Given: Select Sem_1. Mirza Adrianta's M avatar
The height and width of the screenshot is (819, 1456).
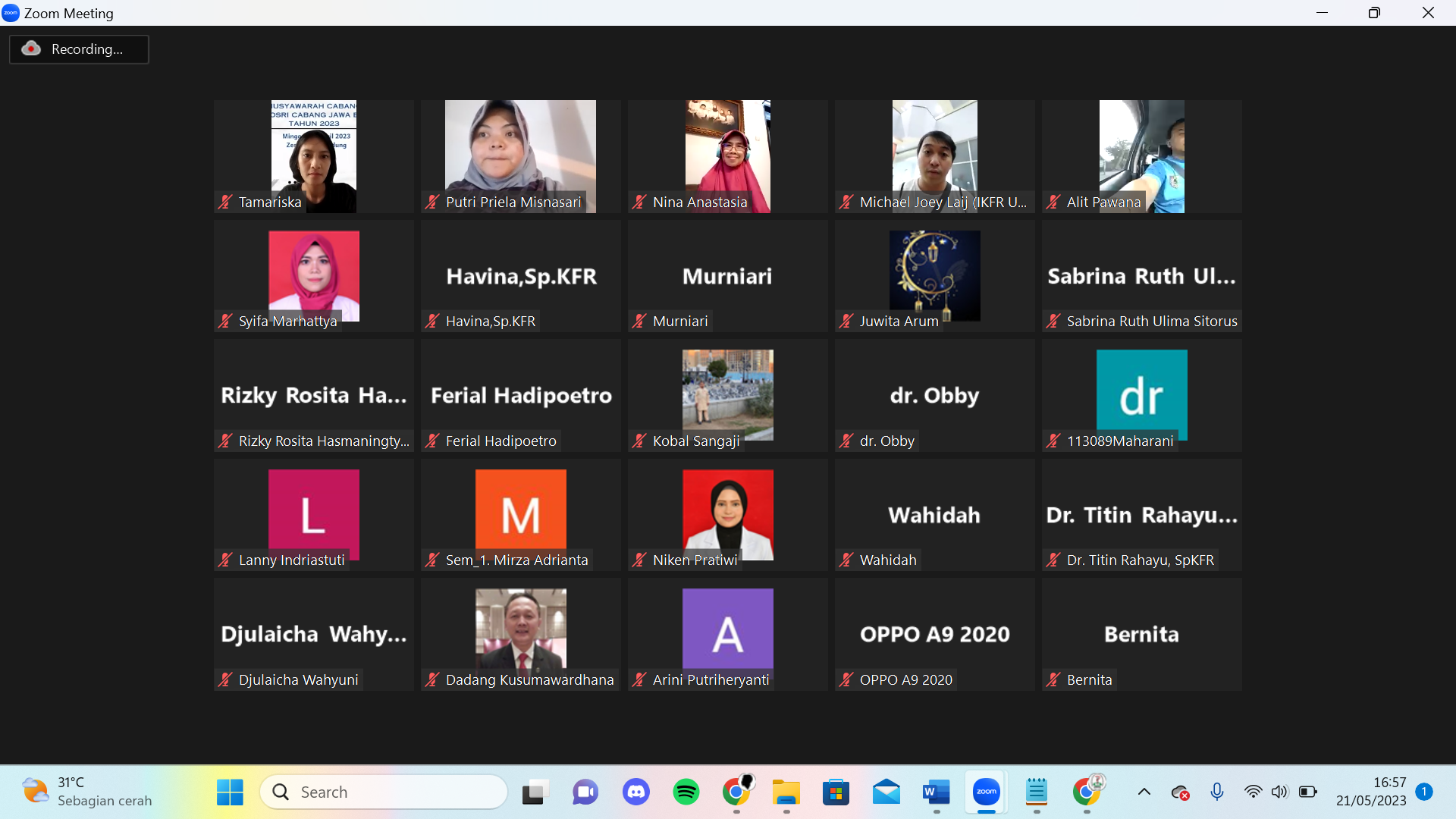Looking at the screenshot, I should point(521,515).
